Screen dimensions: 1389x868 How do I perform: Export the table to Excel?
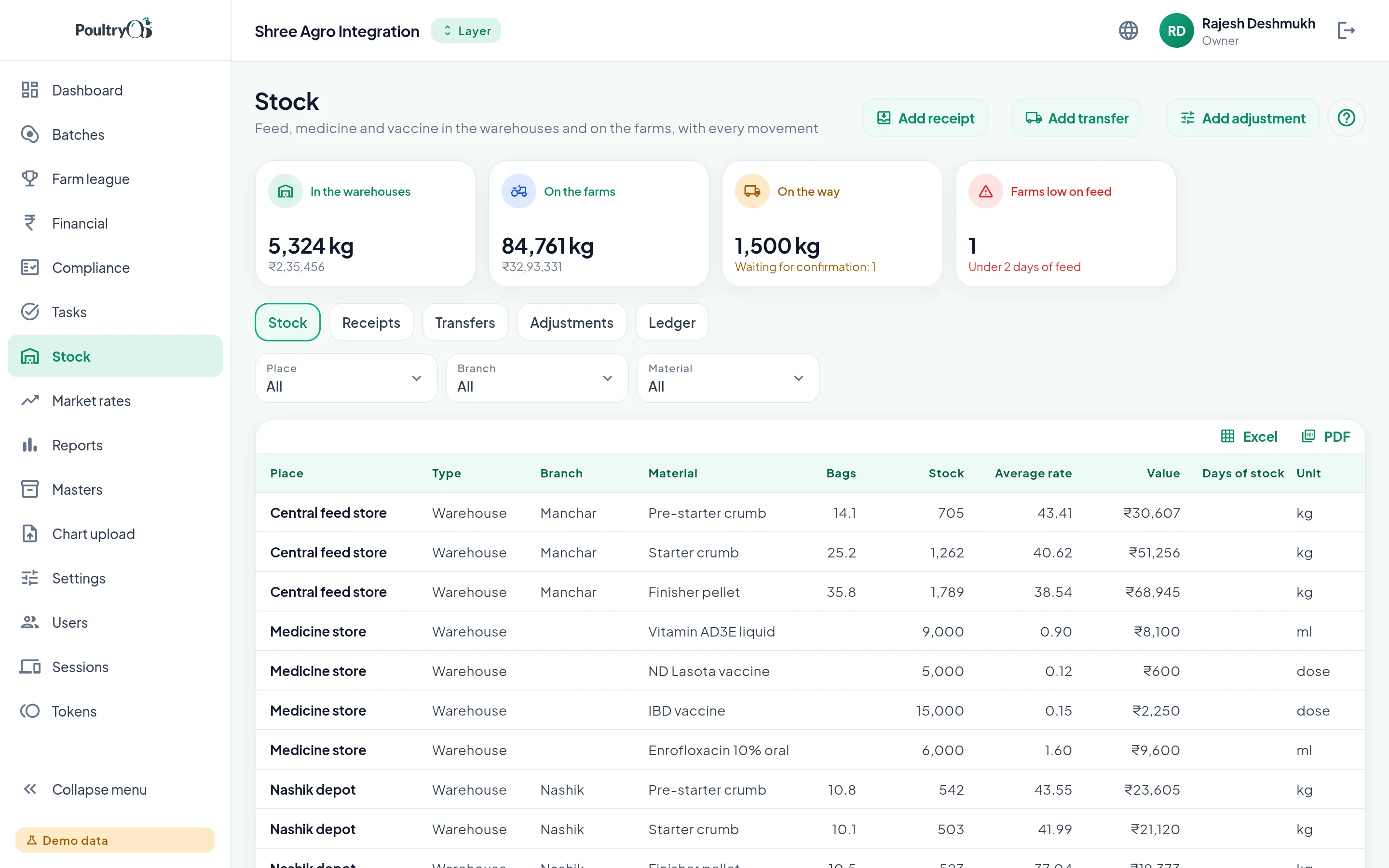[1249, 436]
